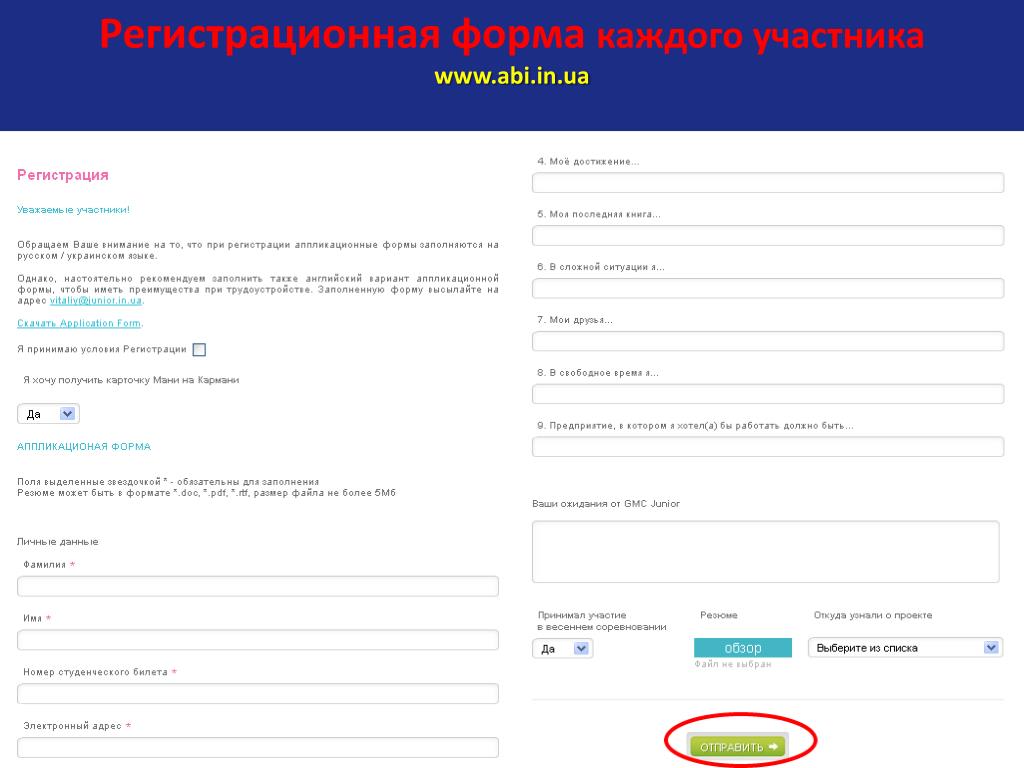Open the vitaliy@junior.in.ua email link
The width and height of the screenshot is (1024, 768).
[x=96, y=300]
